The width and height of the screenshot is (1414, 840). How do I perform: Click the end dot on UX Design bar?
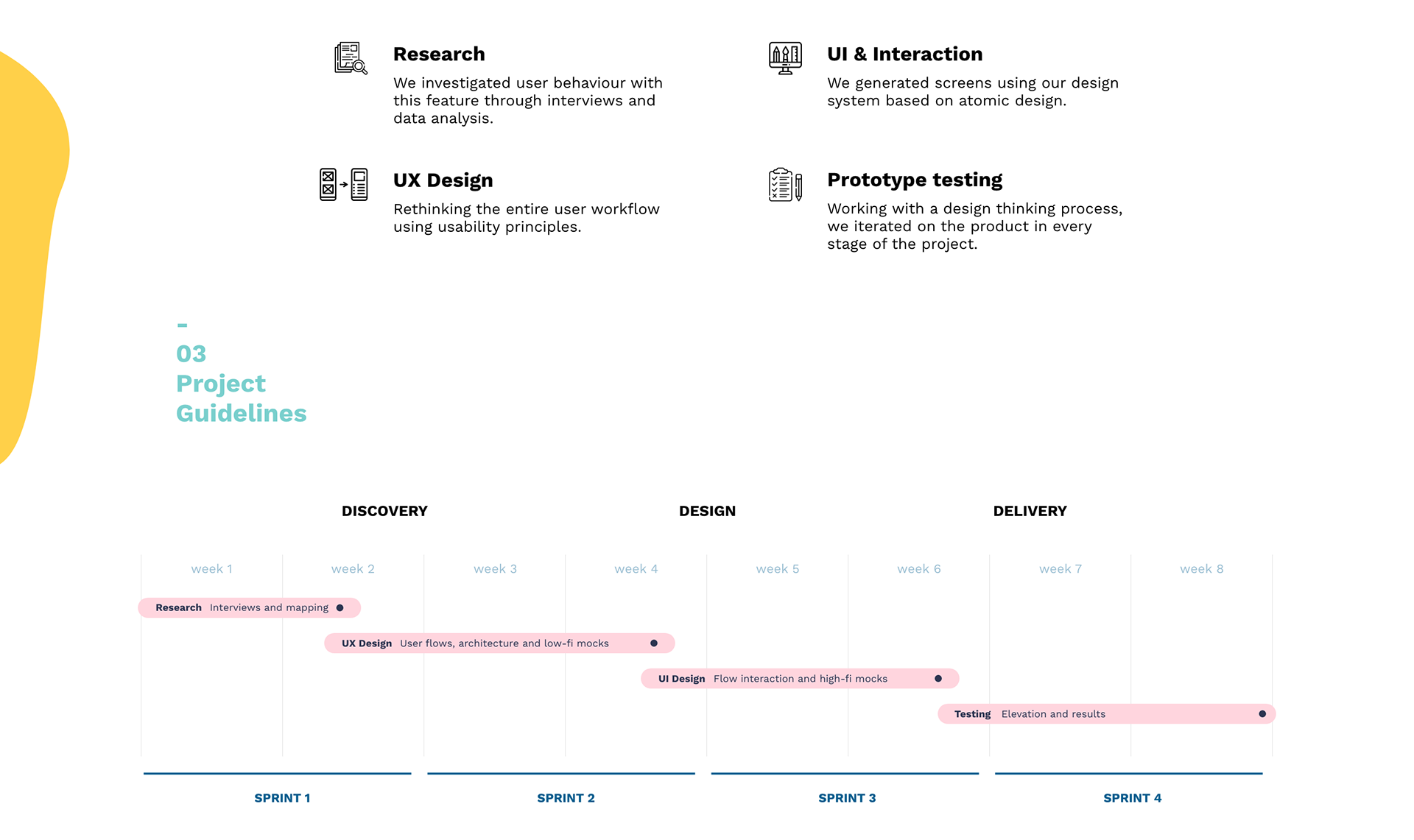click(x=654, y=643)
